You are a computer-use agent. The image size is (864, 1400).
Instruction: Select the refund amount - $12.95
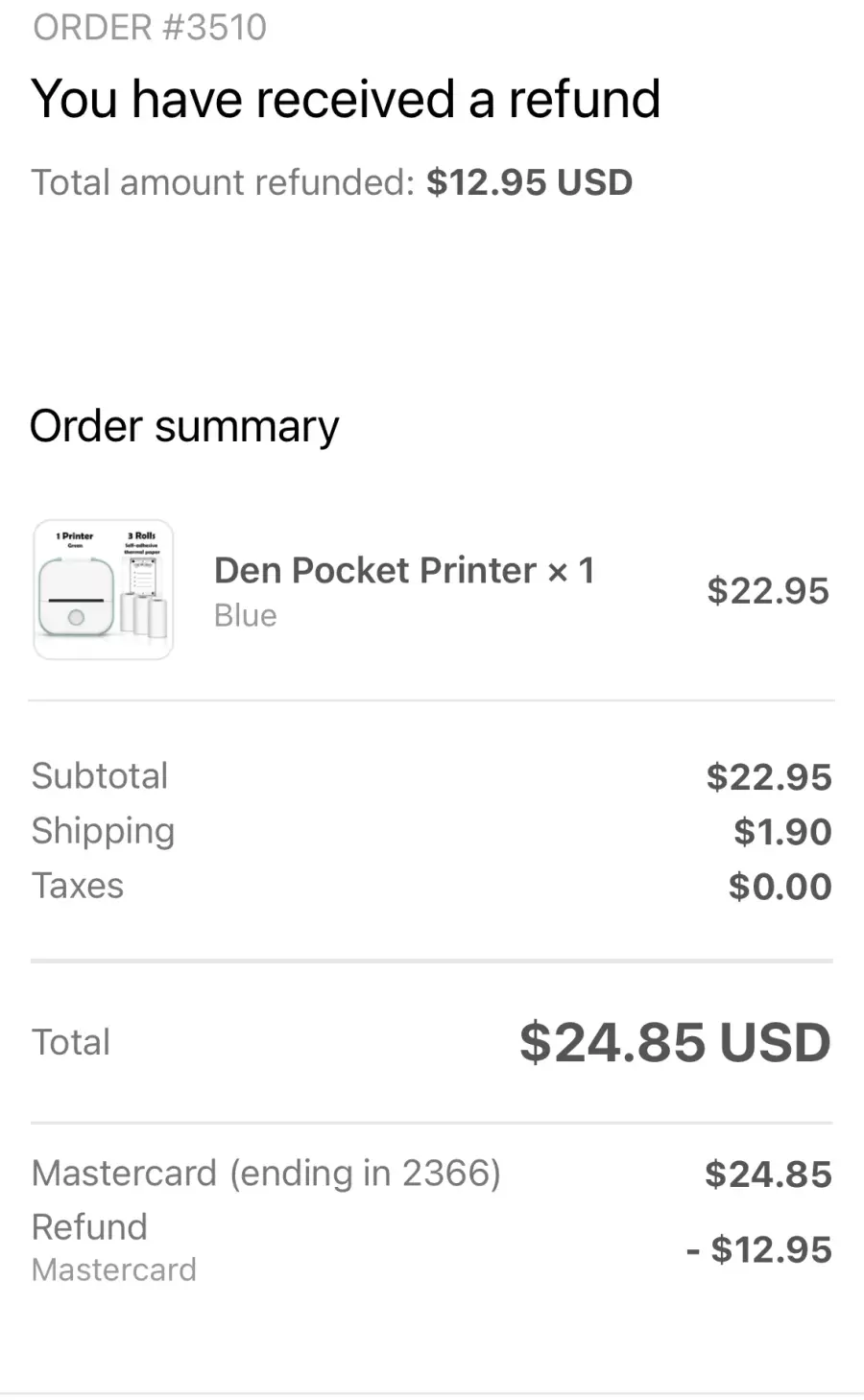tap(758, 1249)
